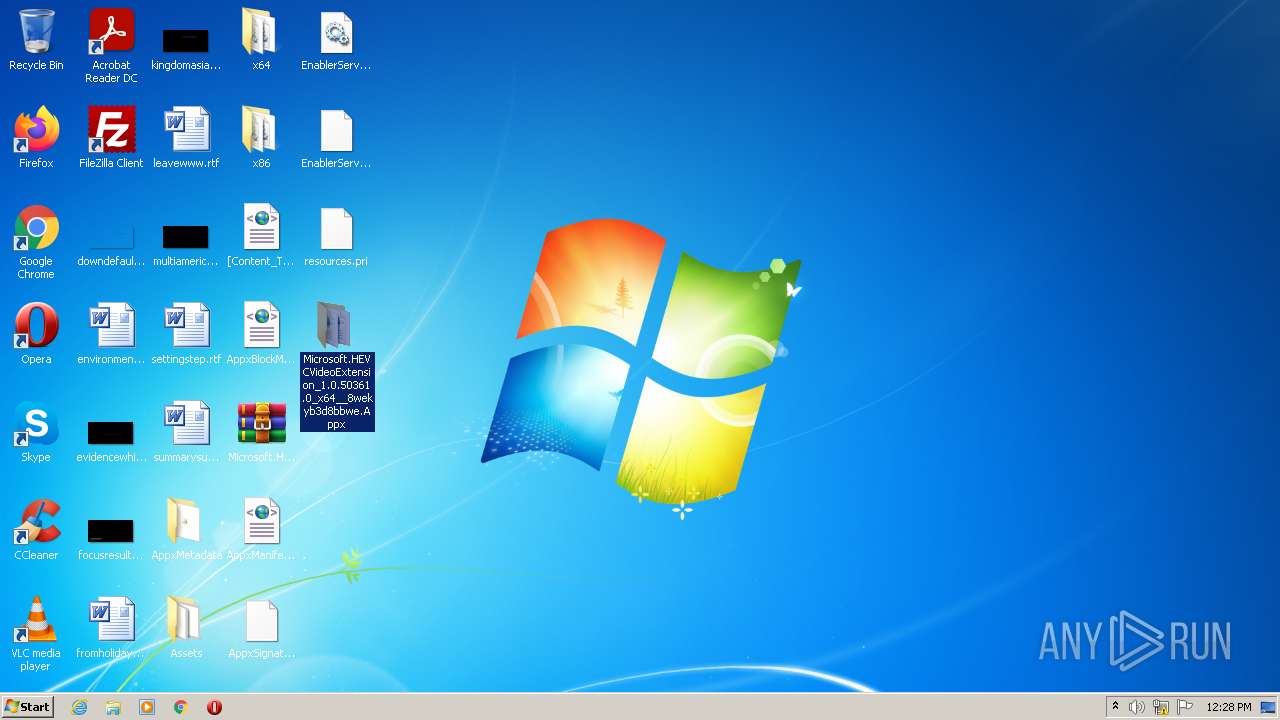Select the VLC media player shortcut
The width and height of the screenshot is (1280, 720).
coord(36,635)
